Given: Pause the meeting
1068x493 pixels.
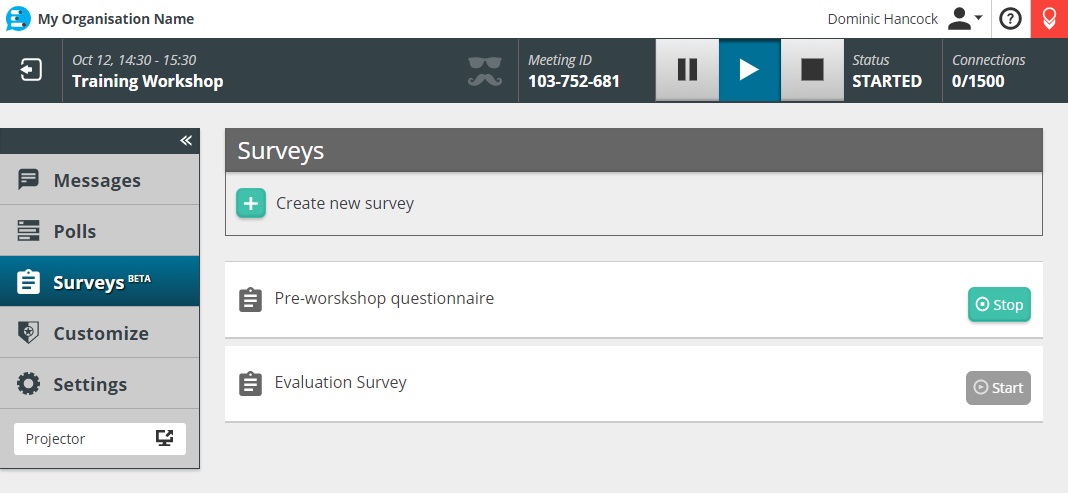Looking at the screenshot, I should click(687, 70).
